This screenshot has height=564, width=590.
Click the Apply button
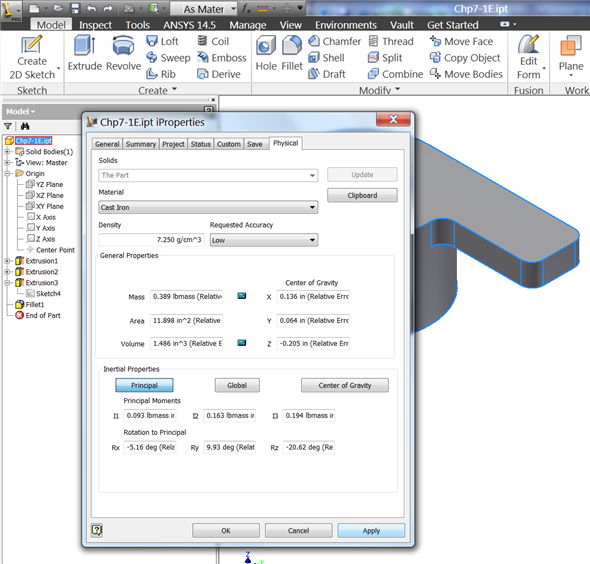point(371,531)
